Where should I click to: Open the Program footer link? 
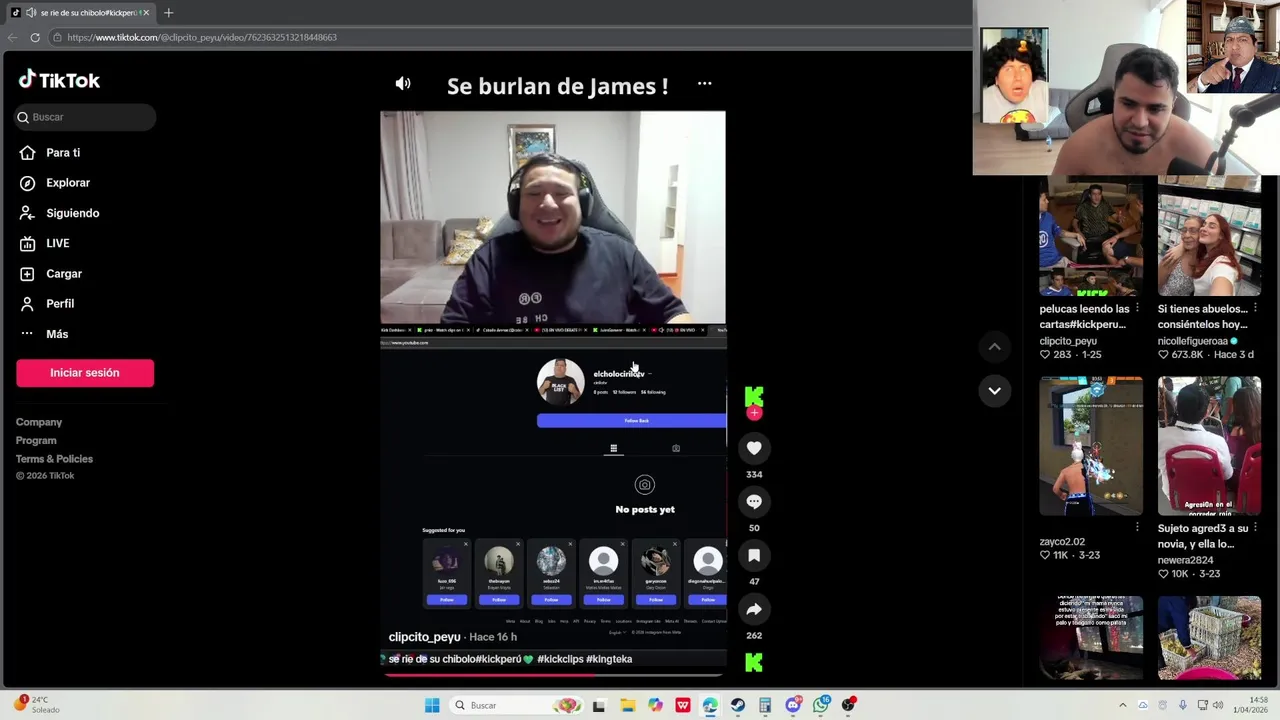pyautogui.click(x=36, y=440)
